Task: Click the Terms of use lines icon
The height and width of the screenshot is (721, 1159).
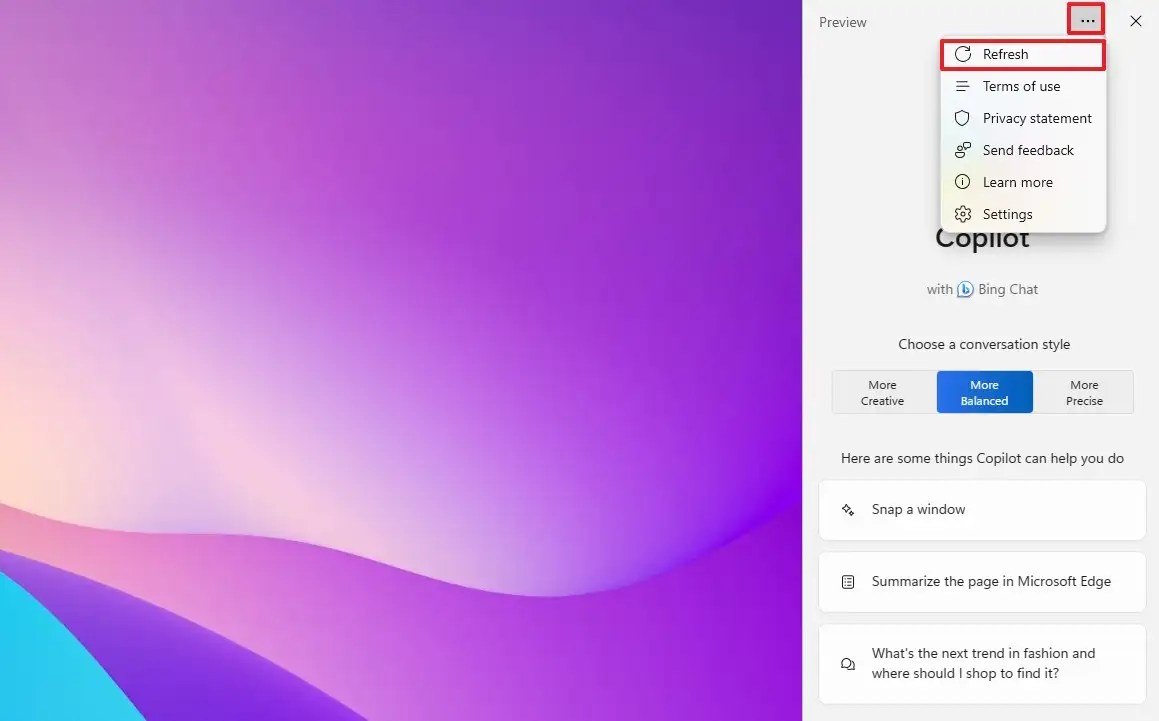Action: (962, 86)
